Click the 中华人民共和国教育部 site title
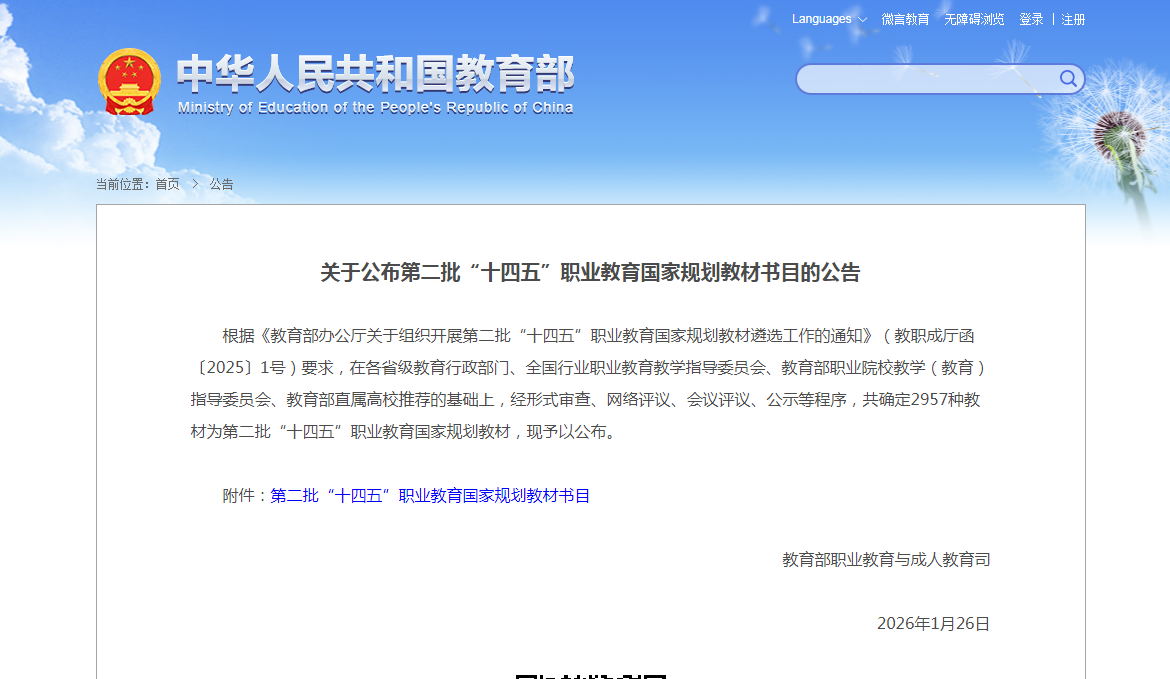The image size is (1170, 679). 375,74
